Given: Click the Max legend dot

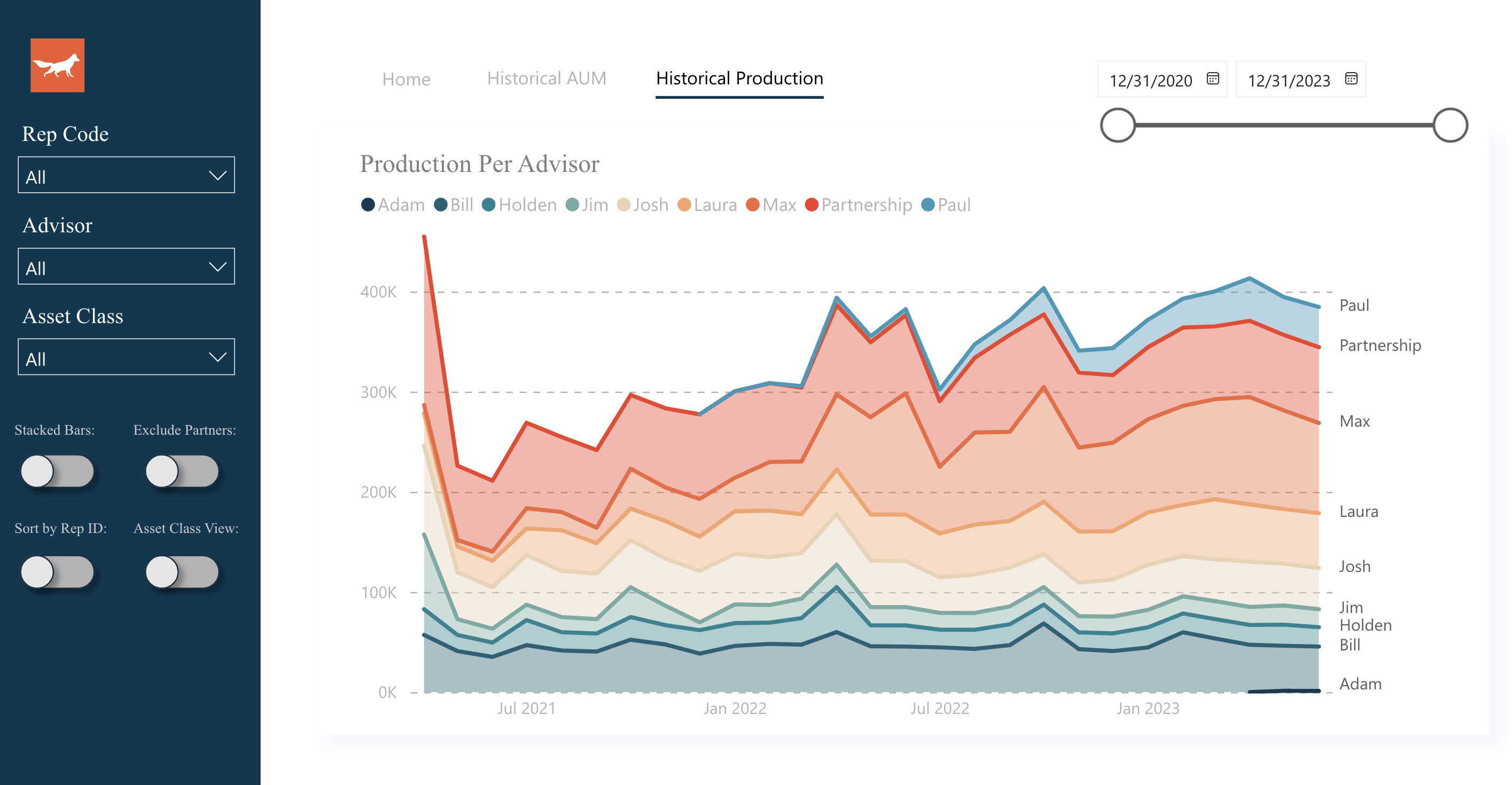Looking at the screenshot, I should coord(752,205).
